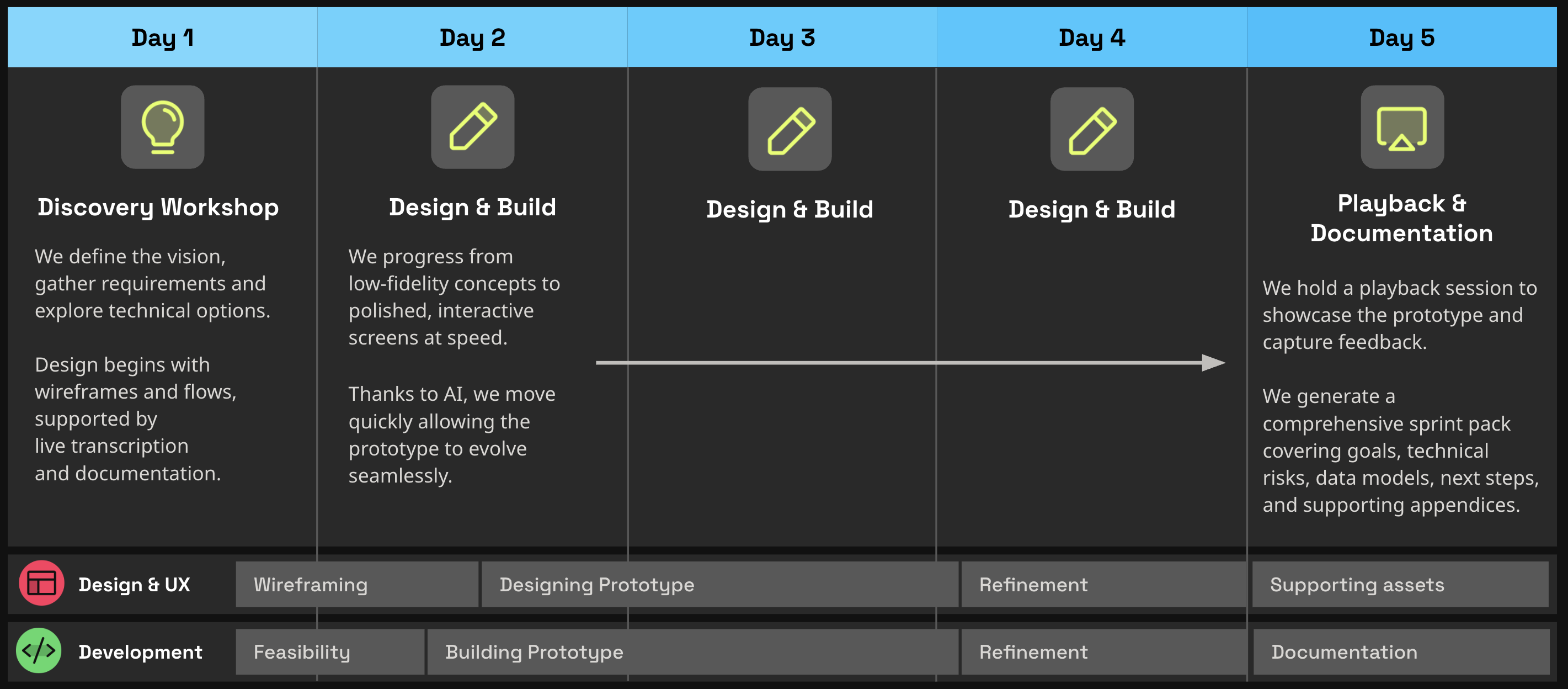Image resolution: width=1568 pixels, height=689 pixels.
Task: Click the Discovery Workshop heading
Action: coord(158,207)
